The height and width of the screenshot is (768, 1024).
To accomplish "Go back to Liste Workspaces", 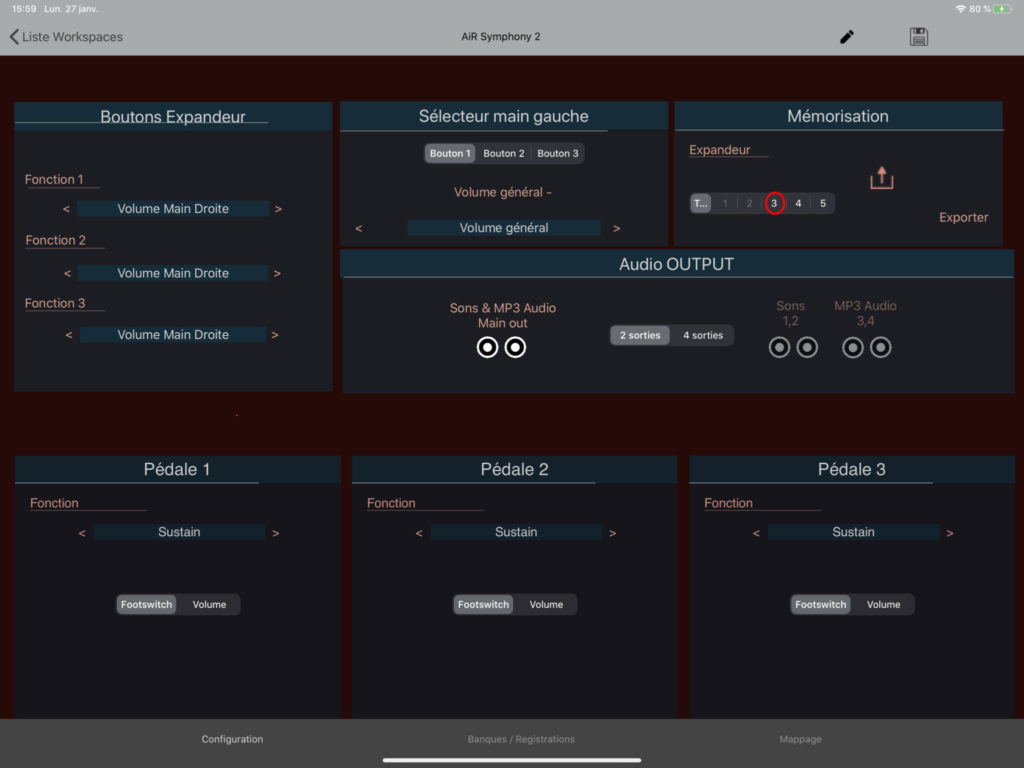I will pos(66,37).
